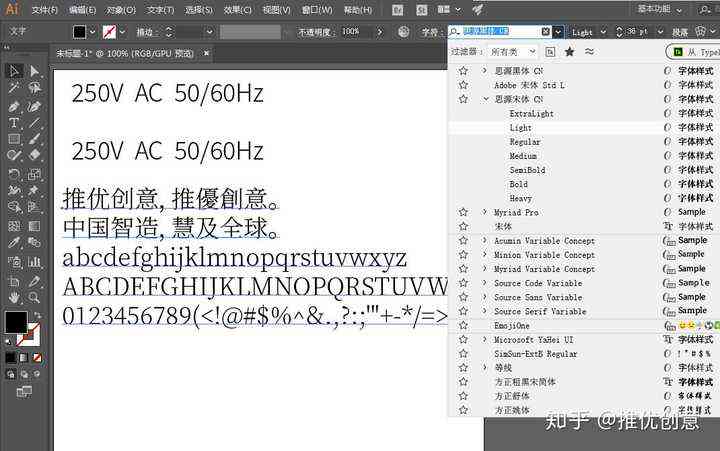This screenshot has width=720, height=451.
Task: Toggle the Typekit fonts filter icon
Action: pos(550,52)
